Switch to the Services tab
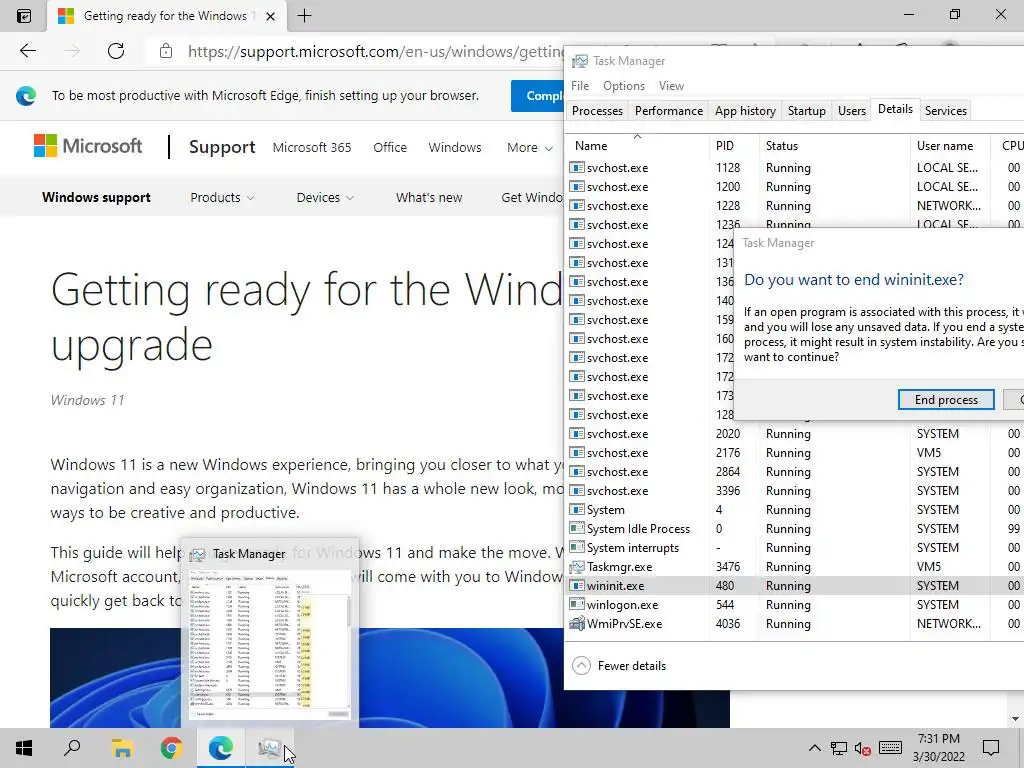Viewport: 1024px width, 768px height. pos(945,111)
